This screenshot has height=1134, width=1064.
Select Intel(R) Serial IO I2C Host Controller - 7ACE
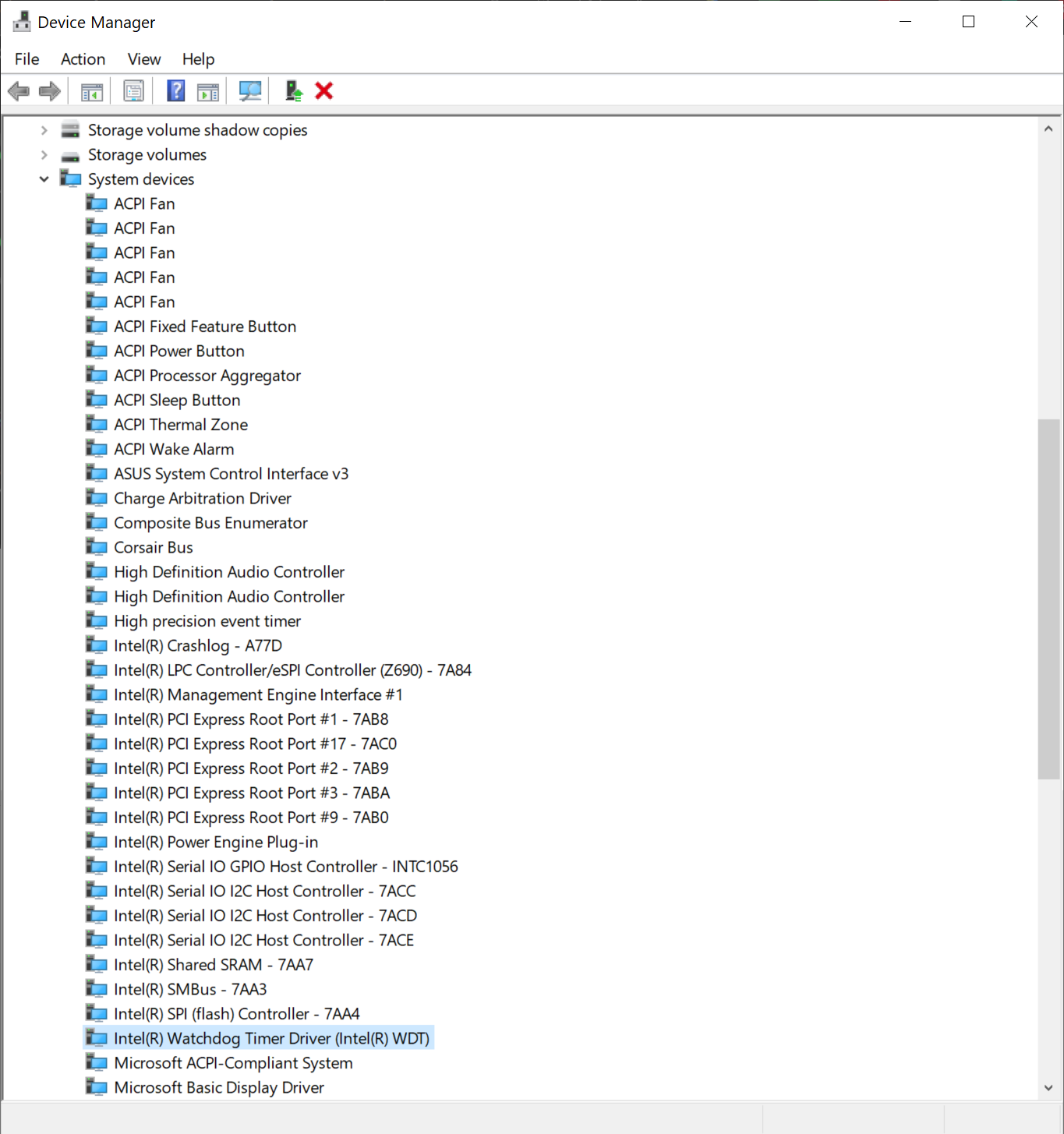click(x=264, y=940)
